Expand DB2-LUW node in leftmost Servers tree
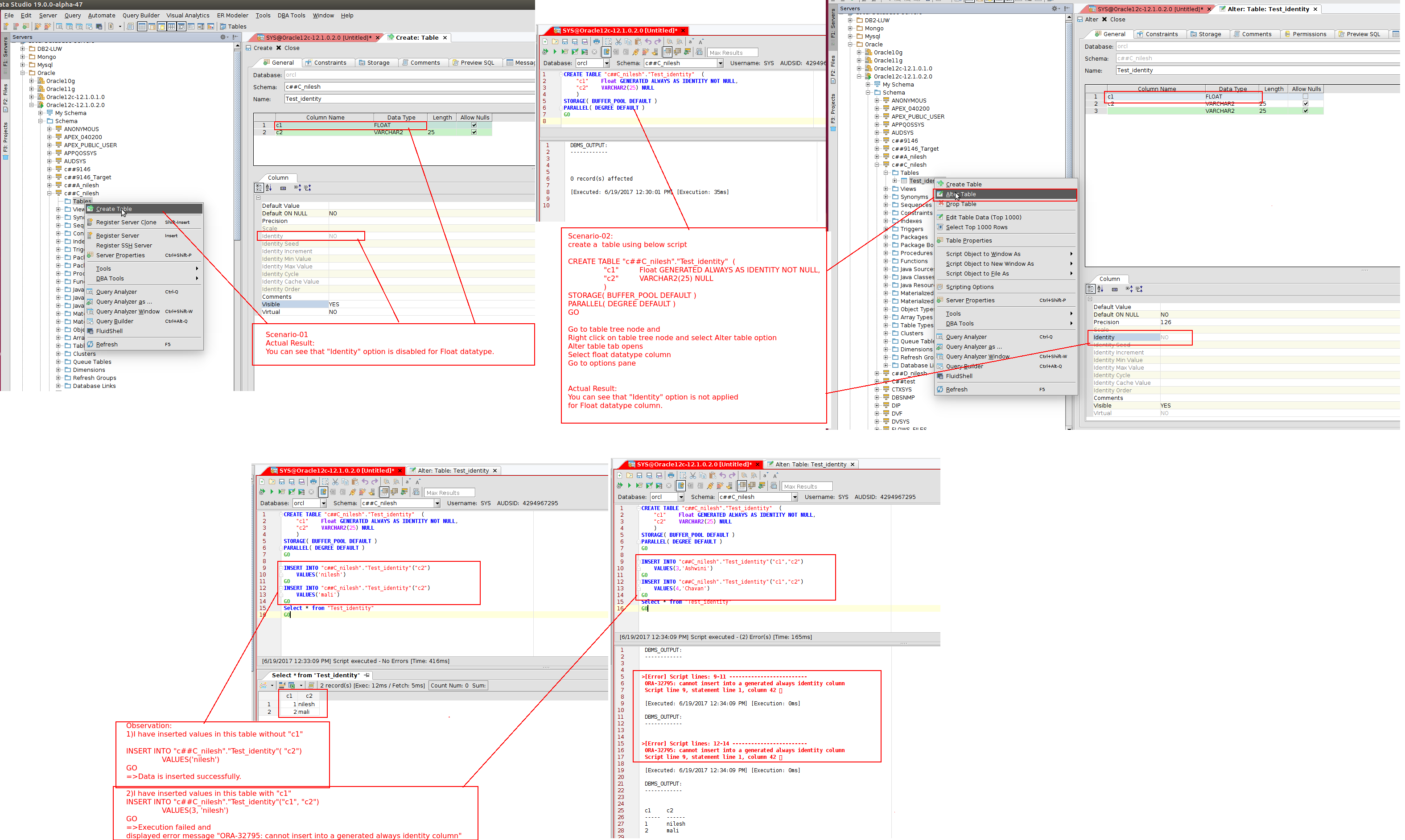 coord(23,49)
